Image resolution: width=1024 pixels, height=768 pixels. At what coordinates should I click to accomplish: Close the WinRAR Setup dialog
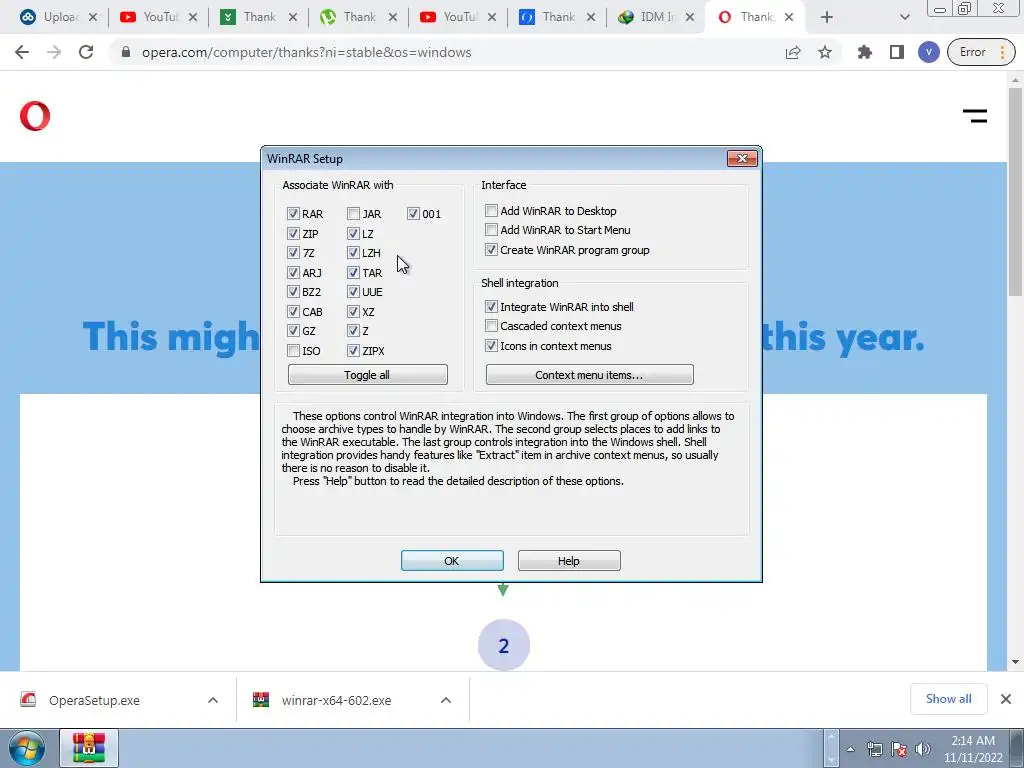pos(742,158)
